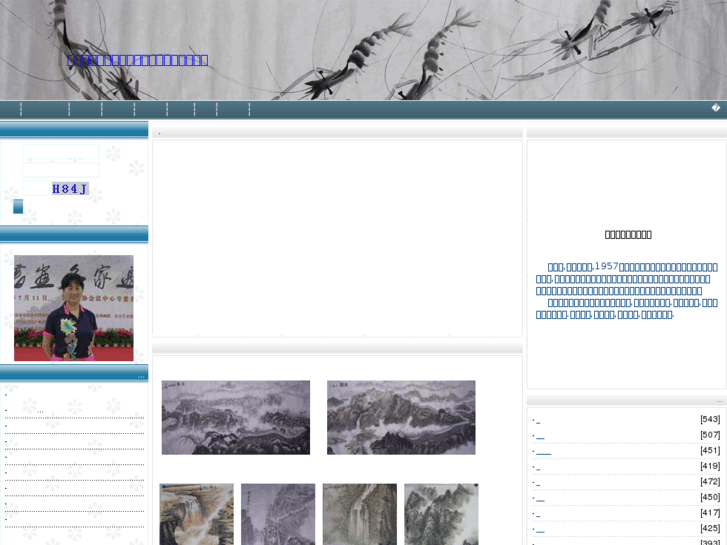Screen dimensions: 727x545
Task: Open the rightmost green mountain painting thumbnail
Action: pos(441,514)
